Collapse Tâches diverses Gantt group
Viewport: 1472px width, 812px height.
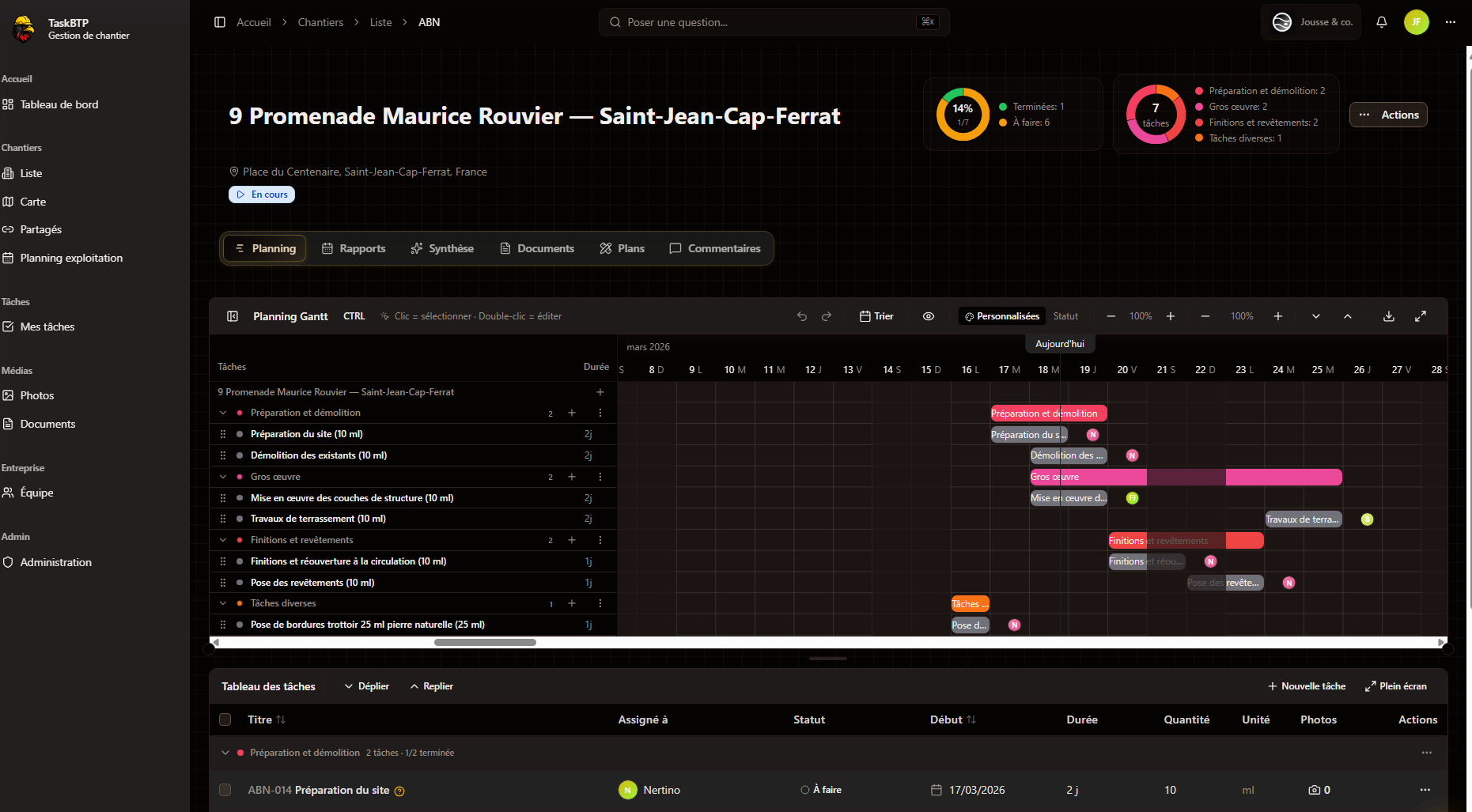223,603
